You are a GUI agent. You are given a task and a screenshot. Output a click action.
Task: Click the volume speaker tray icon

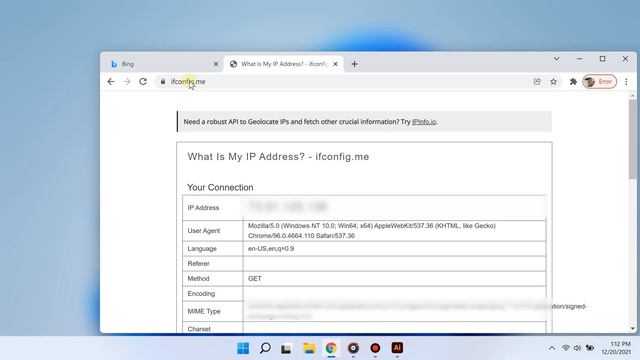point(577,348)
